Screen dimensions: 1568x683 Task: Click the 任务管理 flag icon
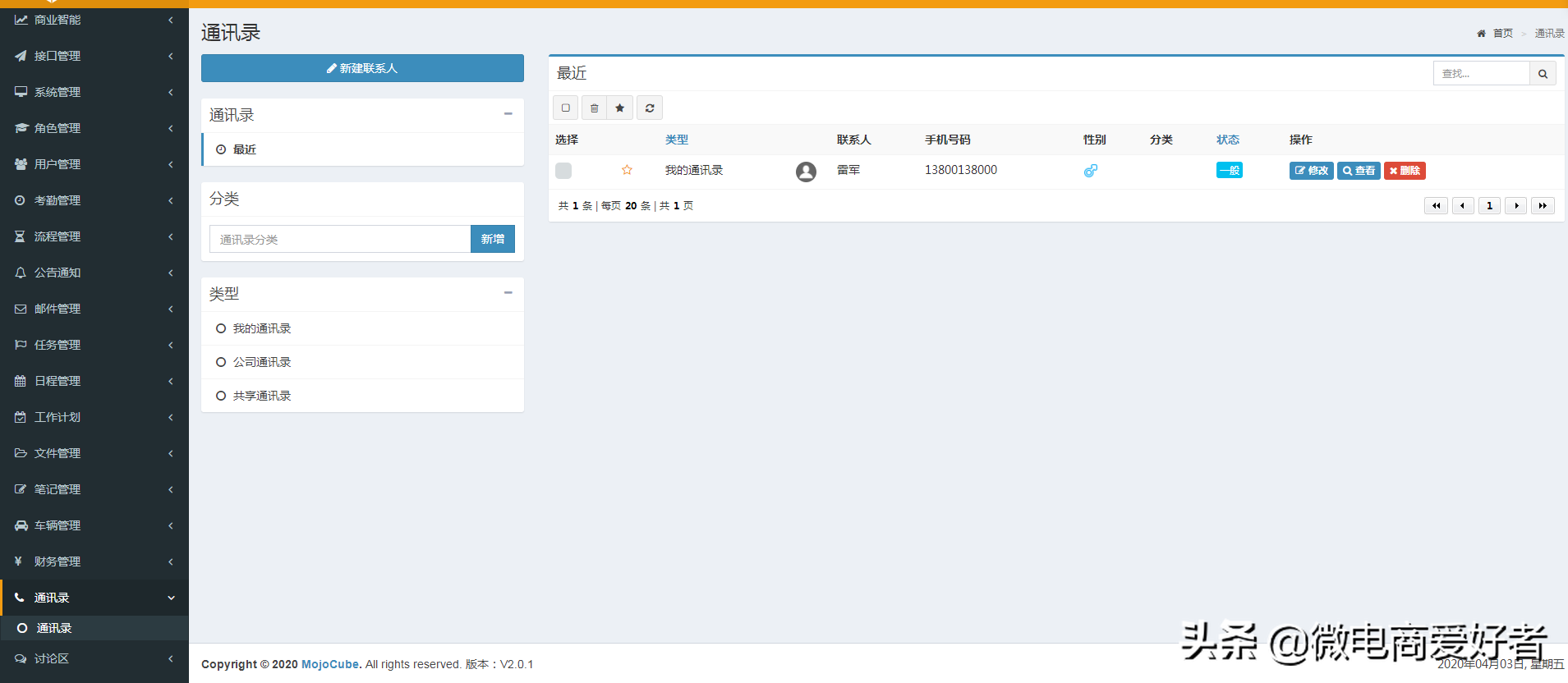pyautogui.click(x=21, y=345)
